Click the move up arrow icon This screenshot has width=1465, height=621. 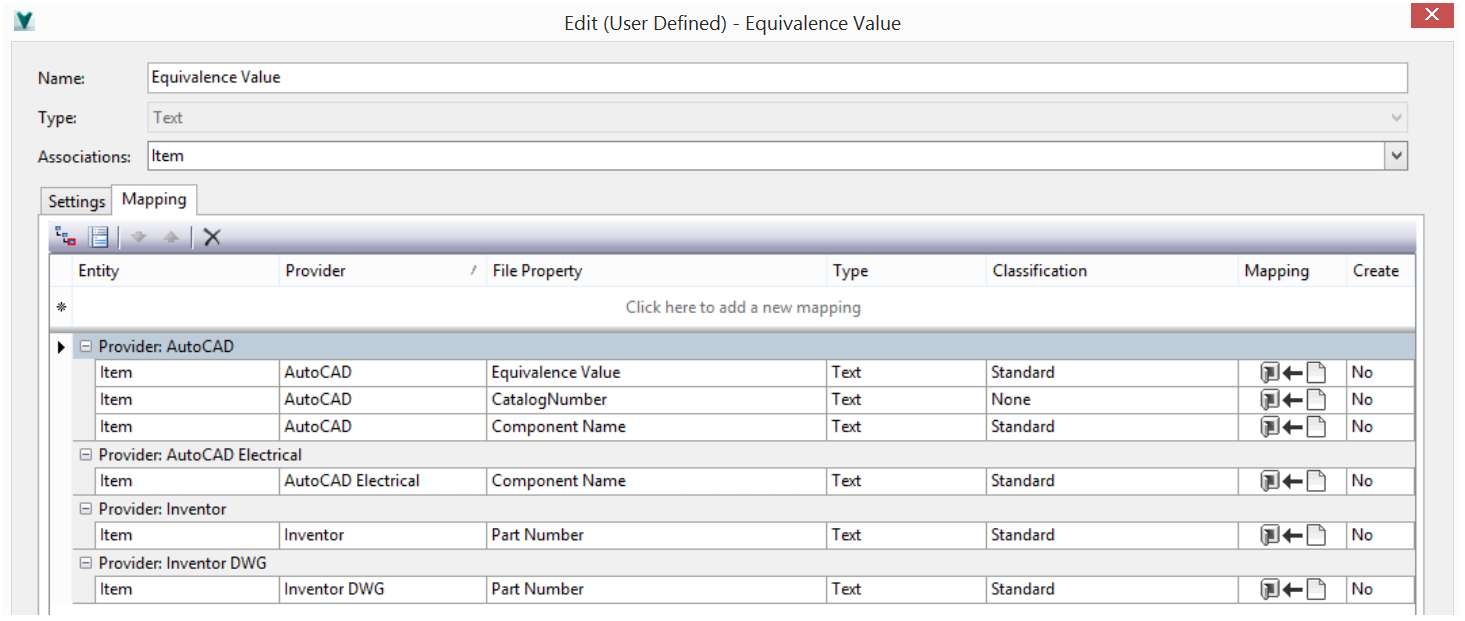(x=171, y=237)
